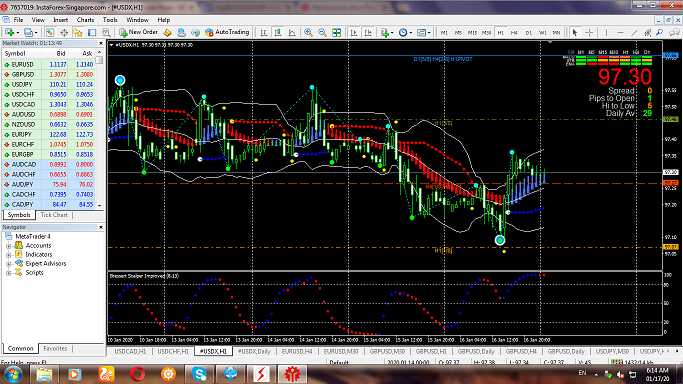
Task: Toggle the M15 timeframe button
Action: tap(472, 33)
